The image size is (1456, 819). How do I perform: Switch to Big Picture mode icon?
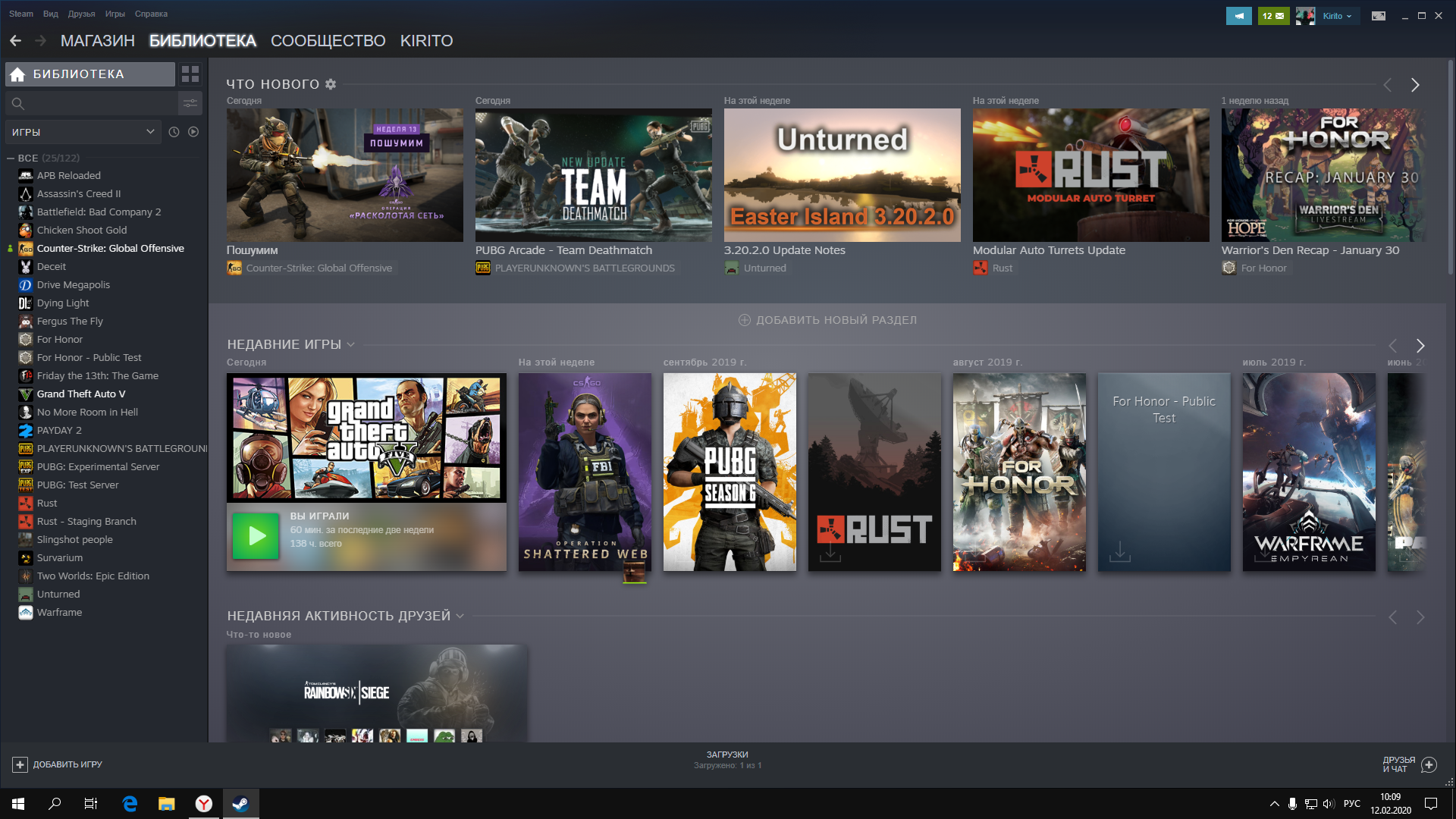click(1379, 16)
